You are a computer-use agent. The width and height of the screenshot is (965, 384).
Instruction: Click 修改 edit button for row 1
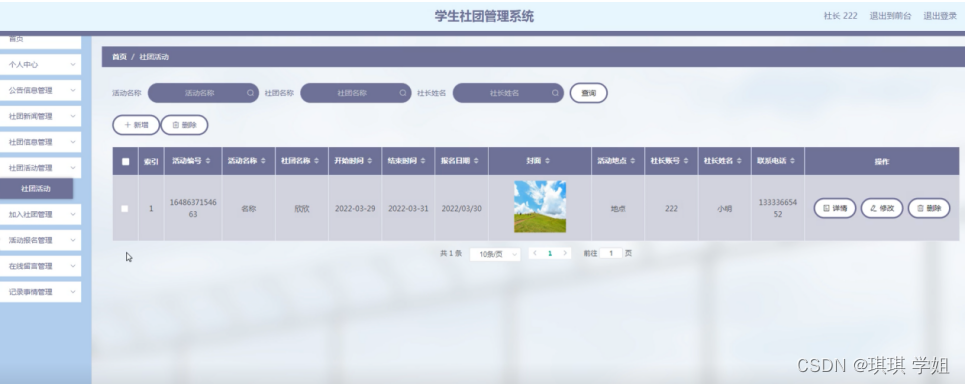click(881, 208)
